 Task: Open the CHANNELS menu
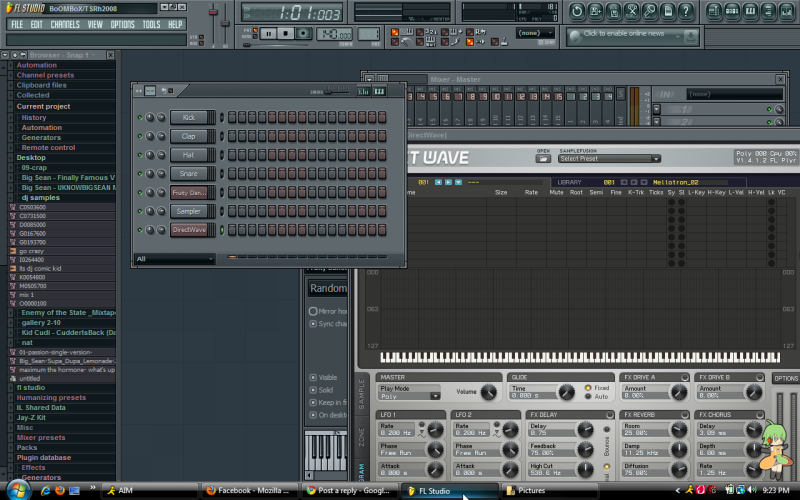pyautogui.click(x=65, y=24)
